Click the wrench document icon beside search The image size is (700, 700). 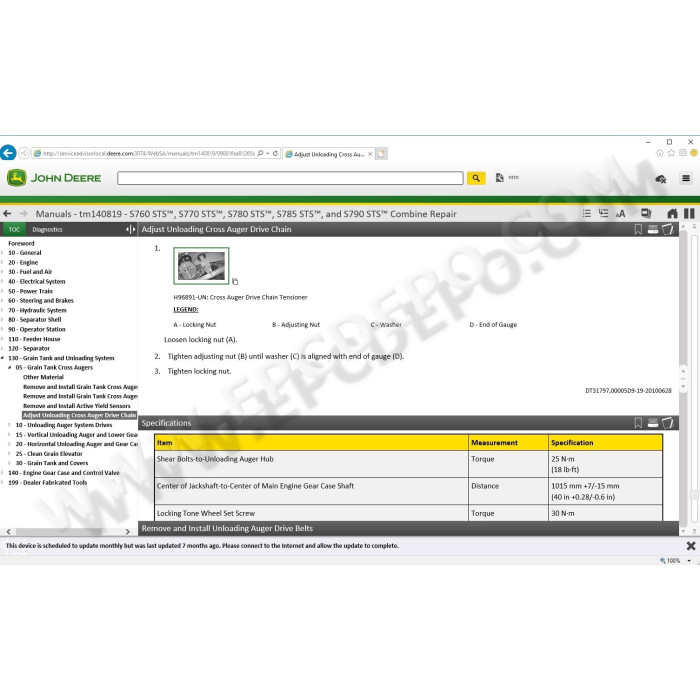[x=500, y=178]
